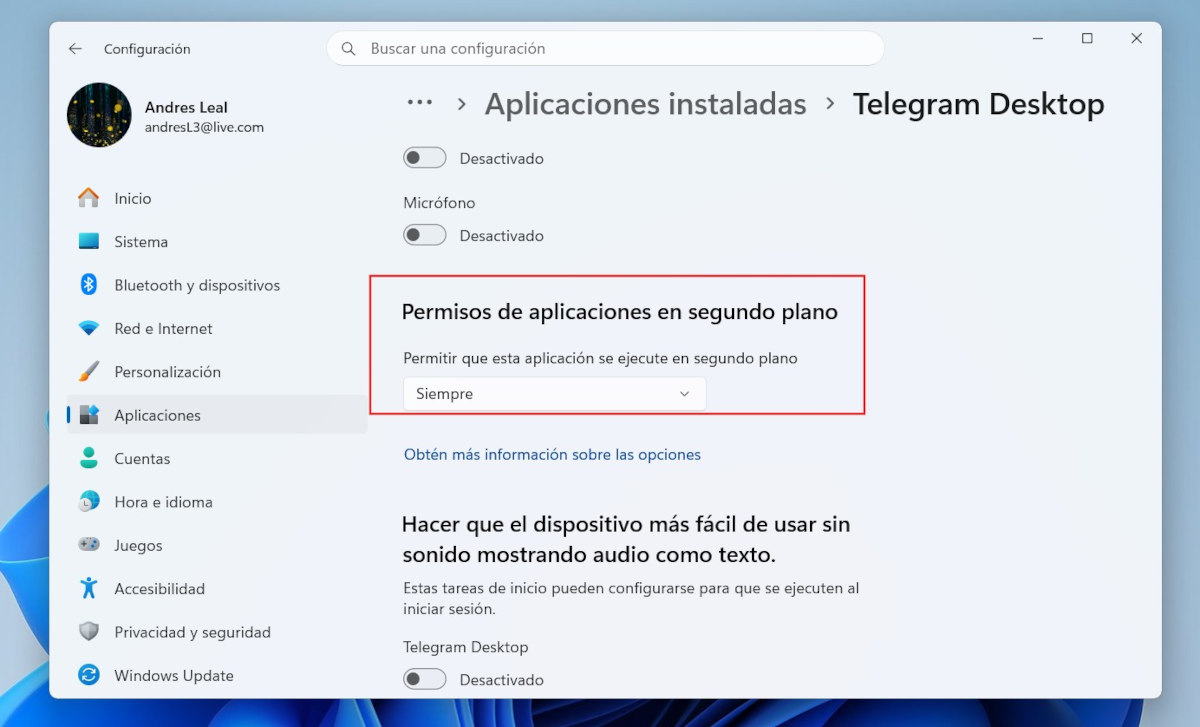This screenshot has height=727, width=1200.
Task: Open Red e Internet settings
Action: (163, 328)
